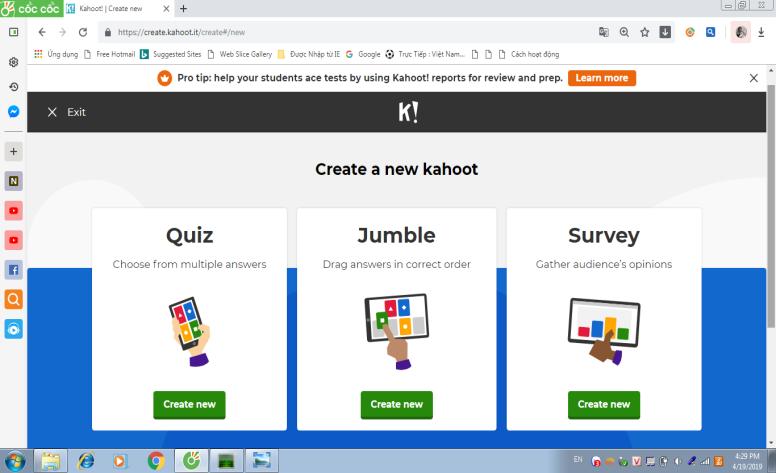Open the Windows Start menu

coord(14,462)
